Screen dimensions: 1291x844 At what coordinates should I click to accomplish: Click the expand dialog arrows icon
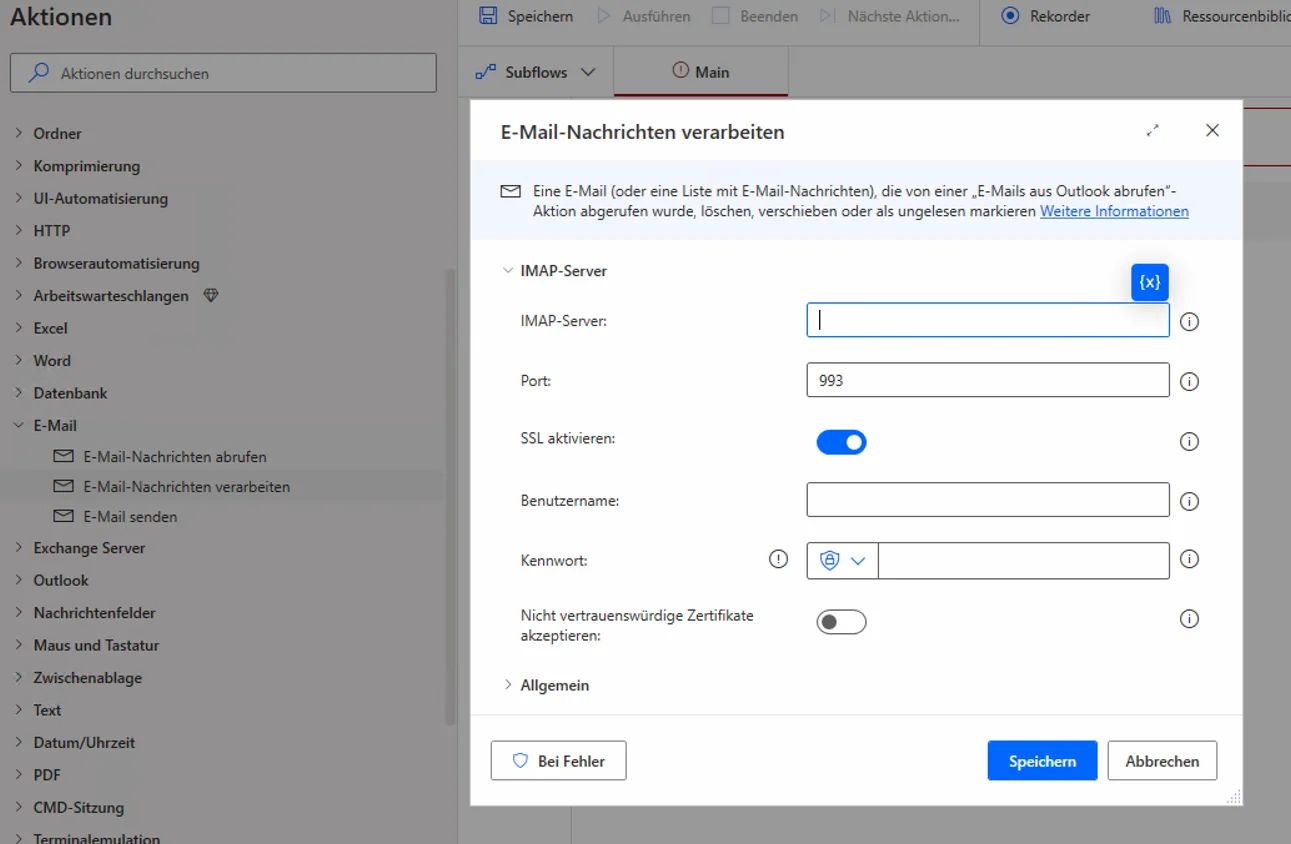click(x=1153, y=130)
